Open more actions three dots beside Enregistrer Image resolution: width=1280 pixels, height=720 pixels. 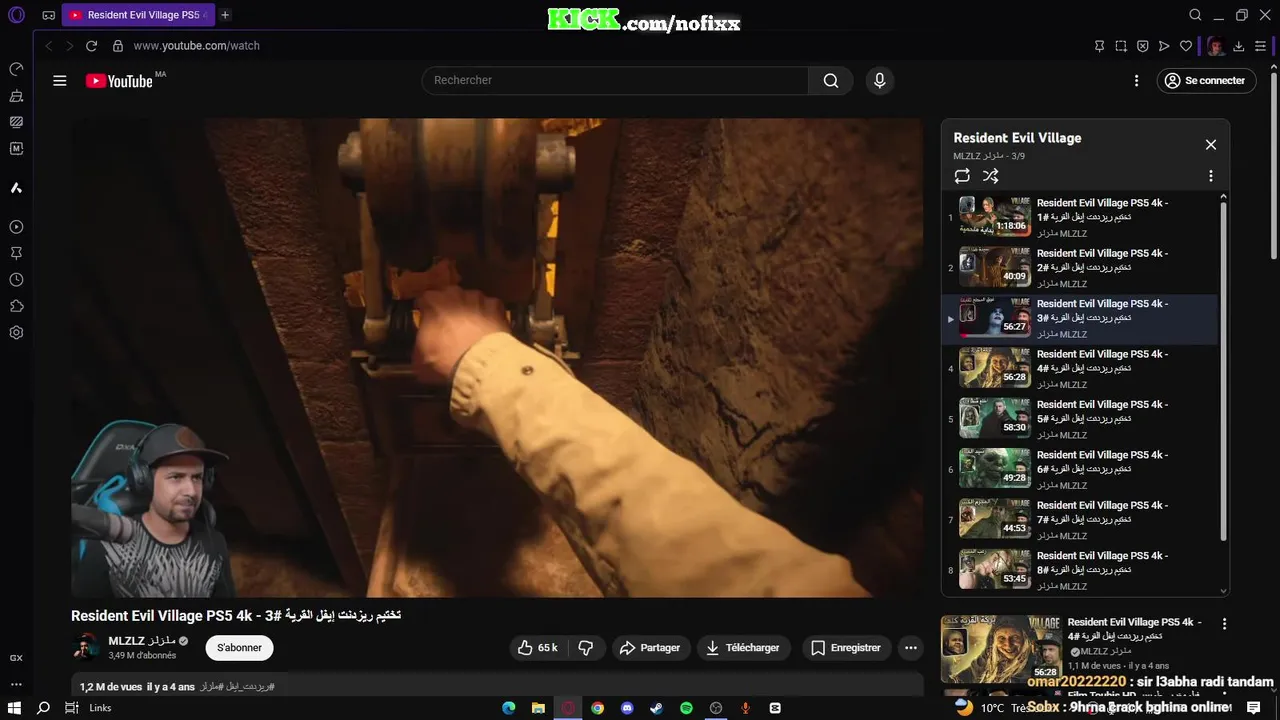tap(911, 648)
